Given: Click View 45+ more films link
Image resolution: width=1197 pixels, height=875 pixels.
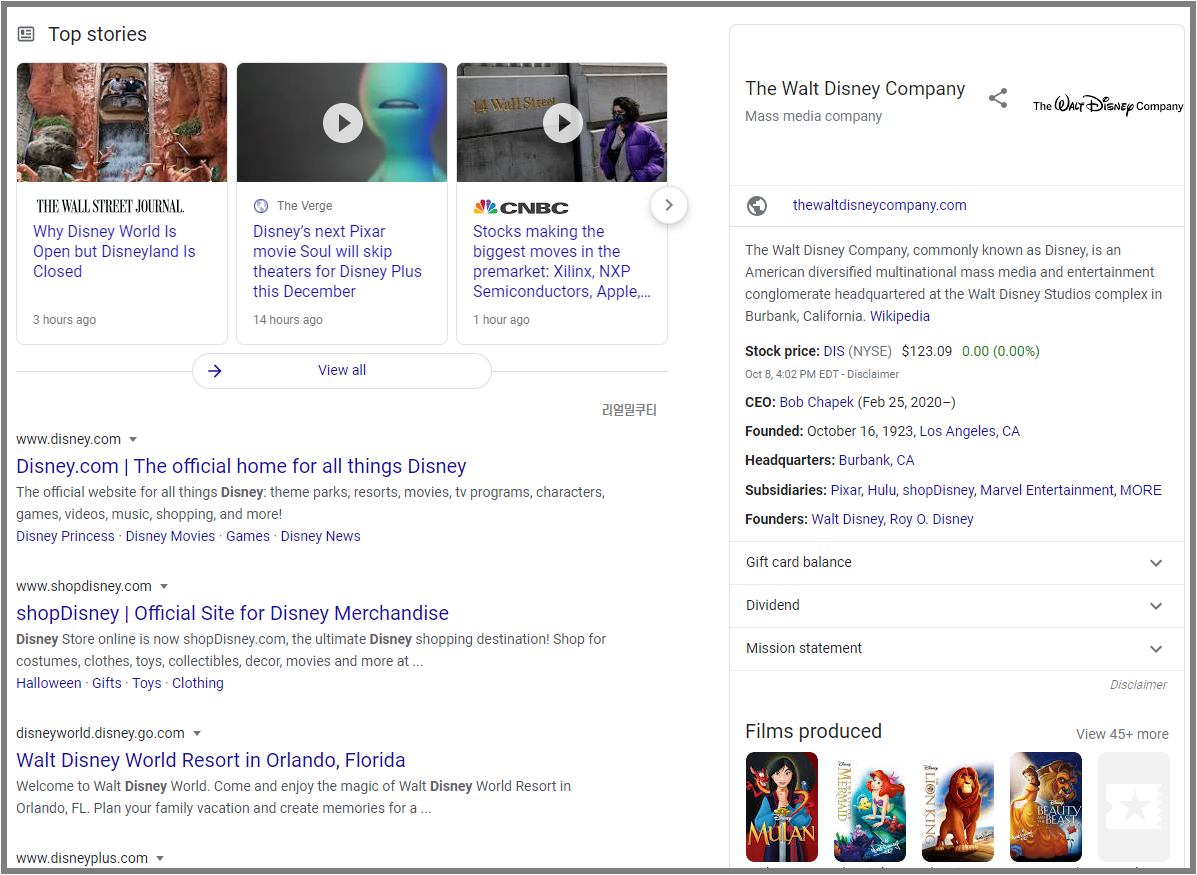Looking at the screenshot, I should click(1122, 734).
